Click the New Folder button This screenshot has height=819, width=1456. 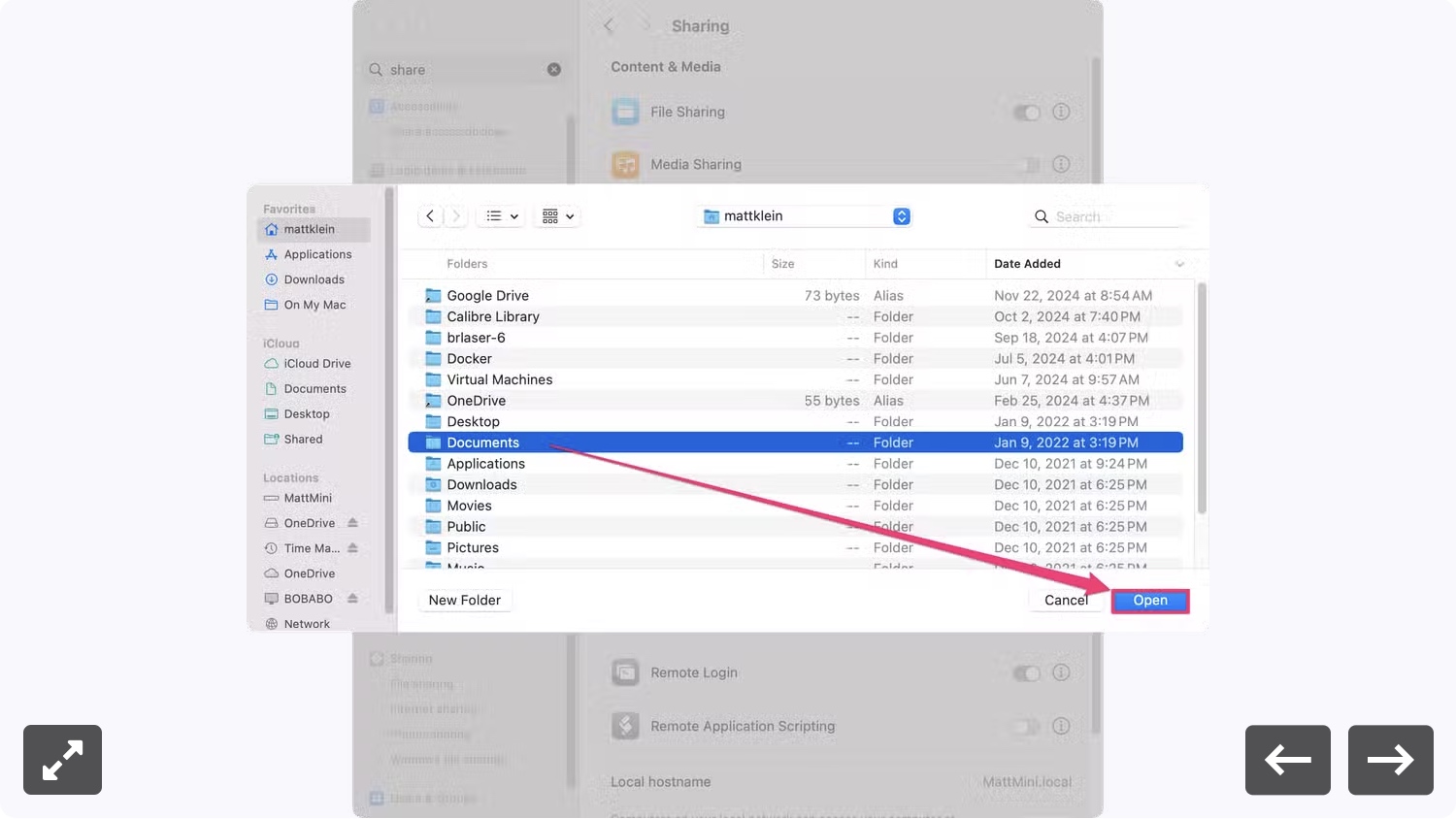[465, 601]
